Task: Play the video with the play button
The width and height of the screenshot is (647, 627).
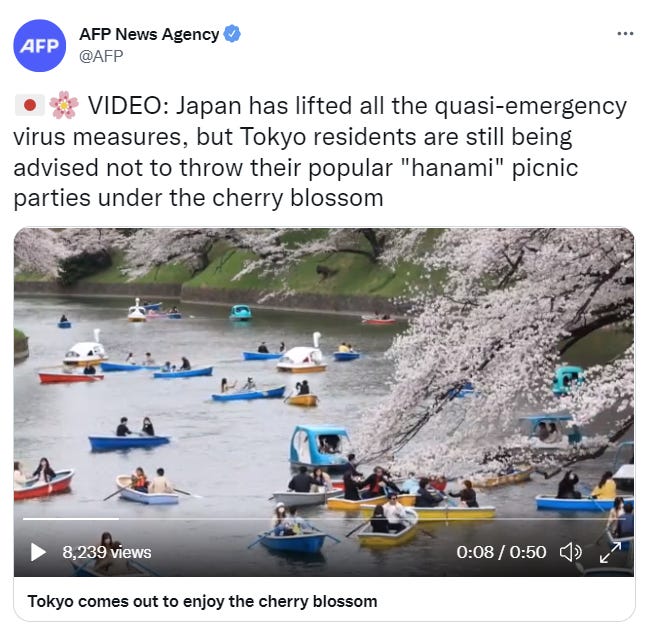Action: pyautogui.click(x=38, y=552)
